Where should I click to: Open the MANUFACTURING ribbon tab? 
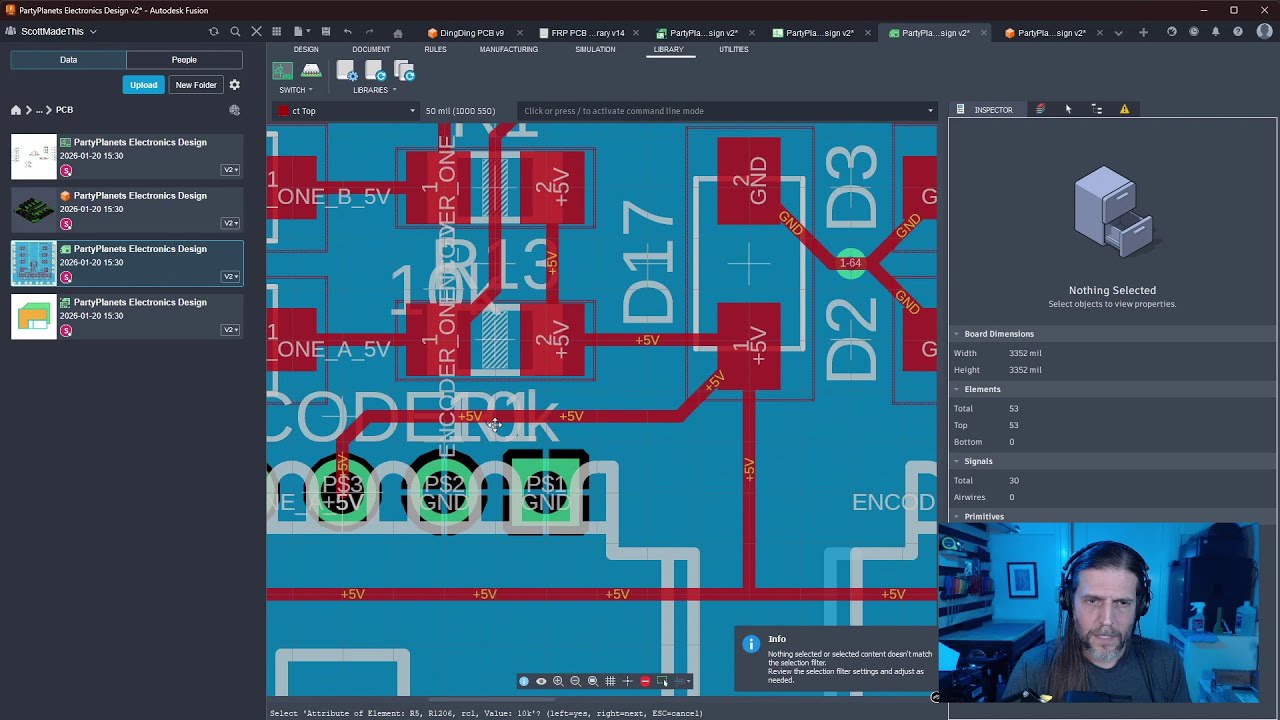(508, 49)
